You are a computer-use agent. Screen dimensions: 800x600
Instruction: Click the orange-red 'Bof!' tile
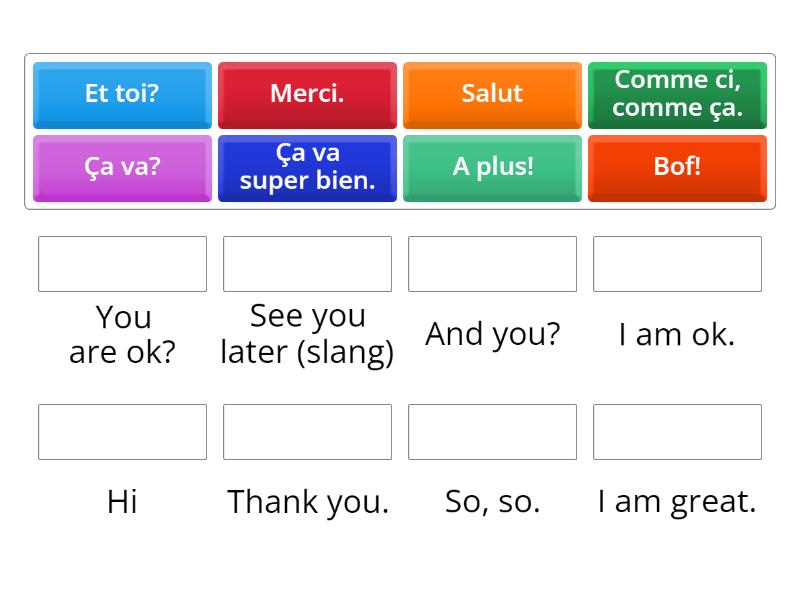click(677, 167)
